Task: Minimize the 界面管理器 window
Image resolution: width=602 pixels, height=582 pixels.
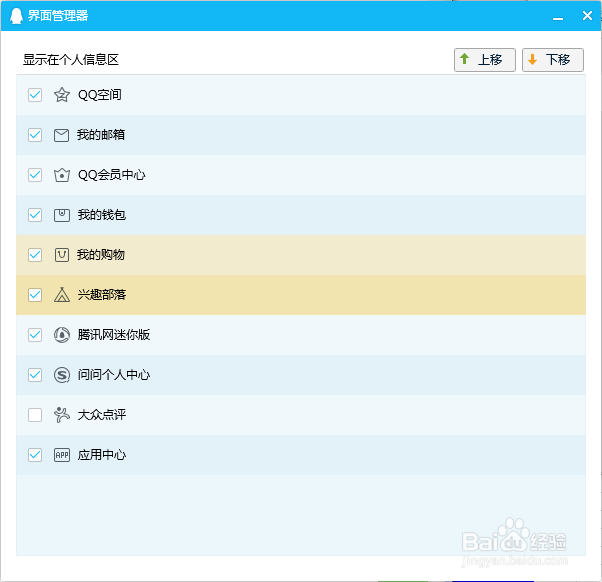Action: click(x=558, y=18)
